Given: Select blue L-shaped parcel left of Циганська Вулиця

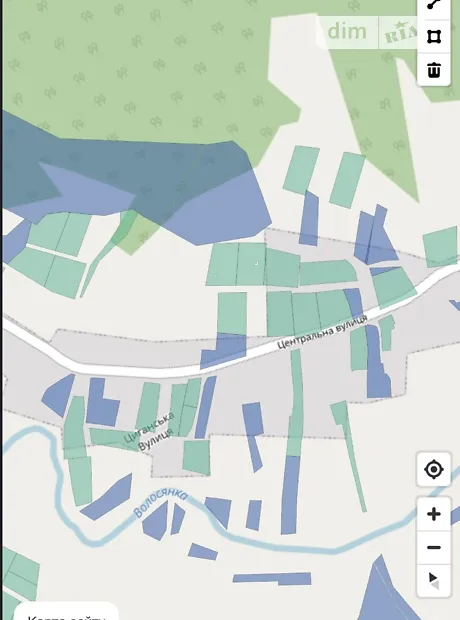Looking at the screenshot, I should point(101,403).
